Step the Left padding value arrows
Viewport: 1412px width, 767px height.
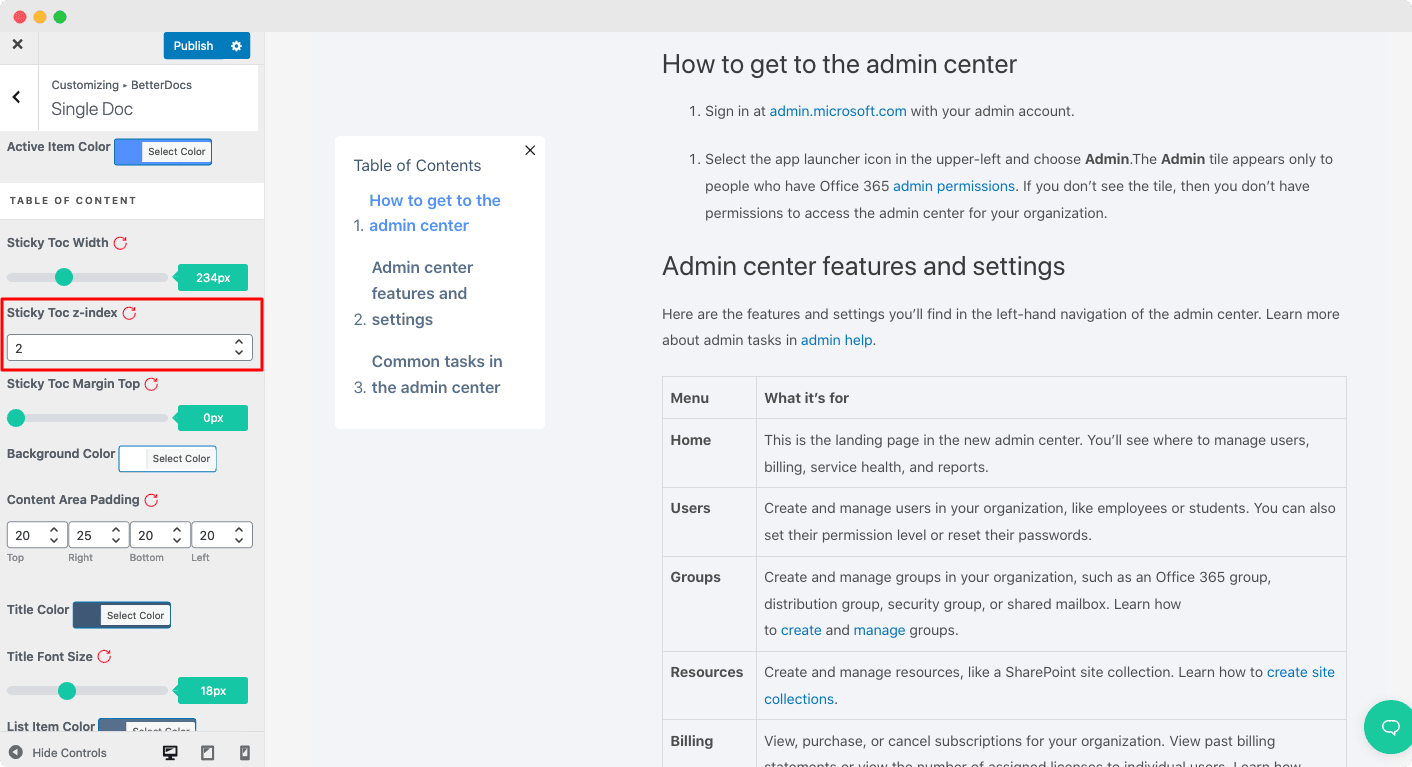[x=239, y=535]
